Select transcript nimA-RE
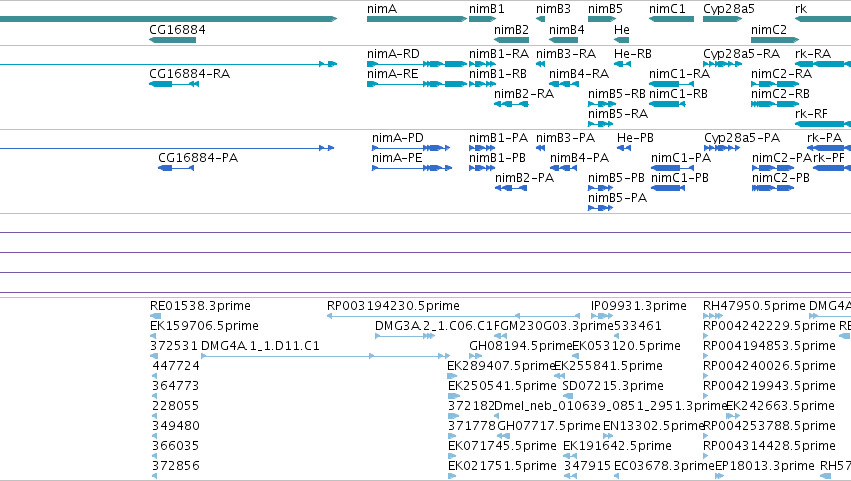Screen dimensions: 851x481 point(417,84)
